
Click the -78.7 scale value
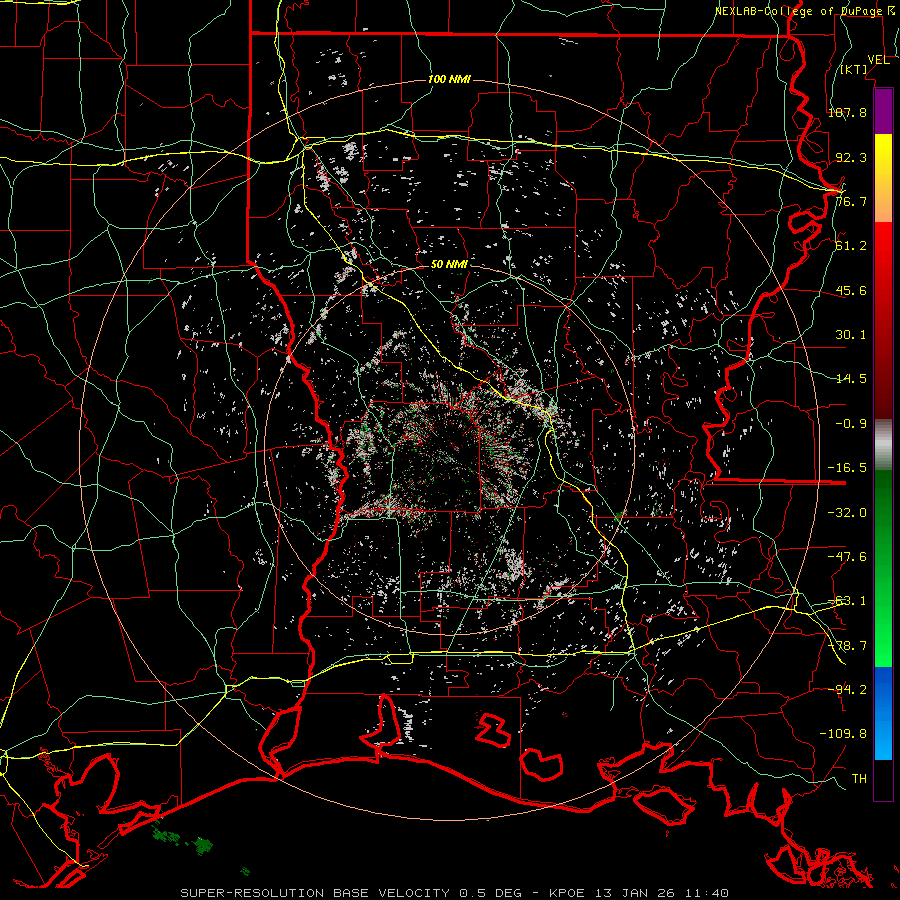[x=847, y=646]
